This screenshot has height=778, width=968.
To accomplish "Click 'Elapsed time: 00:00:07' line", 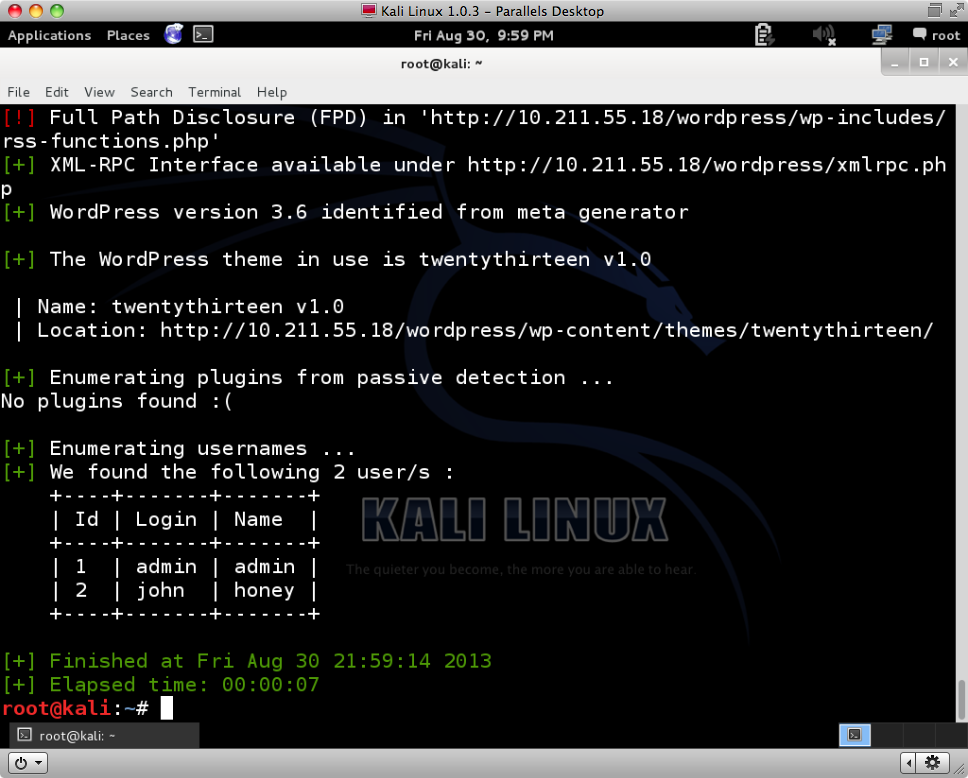I will (161, 684).
